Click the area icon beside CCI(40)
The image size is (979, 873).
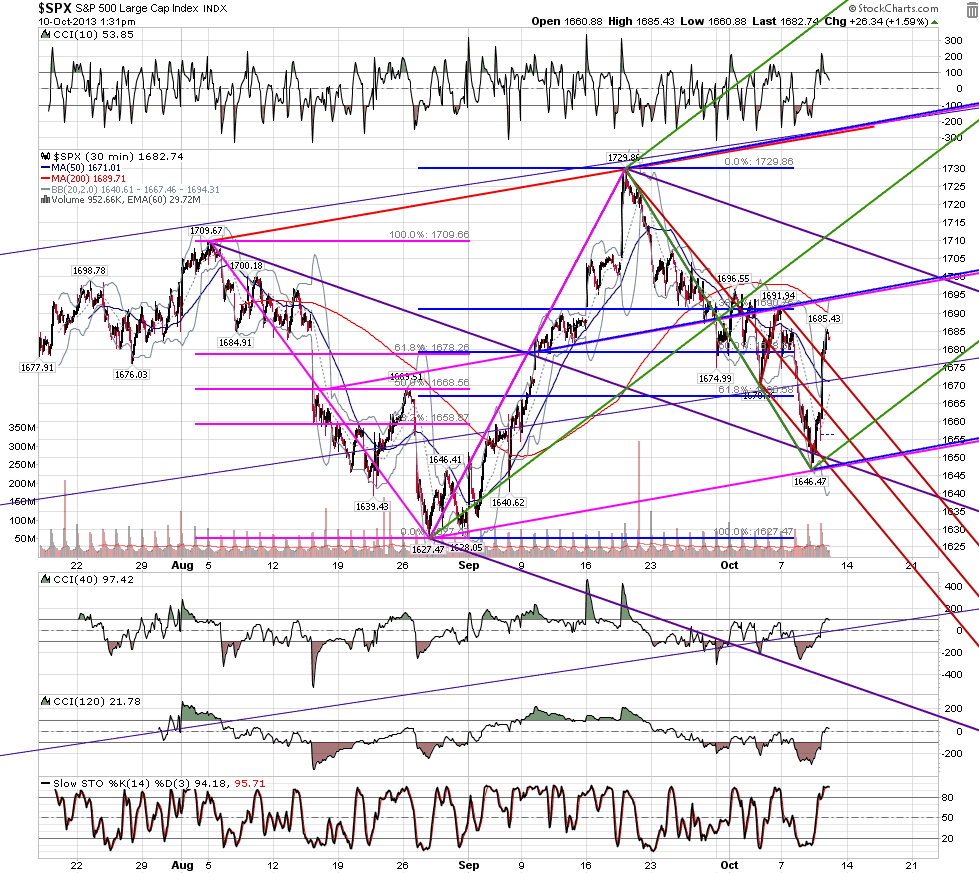[45, 580]
